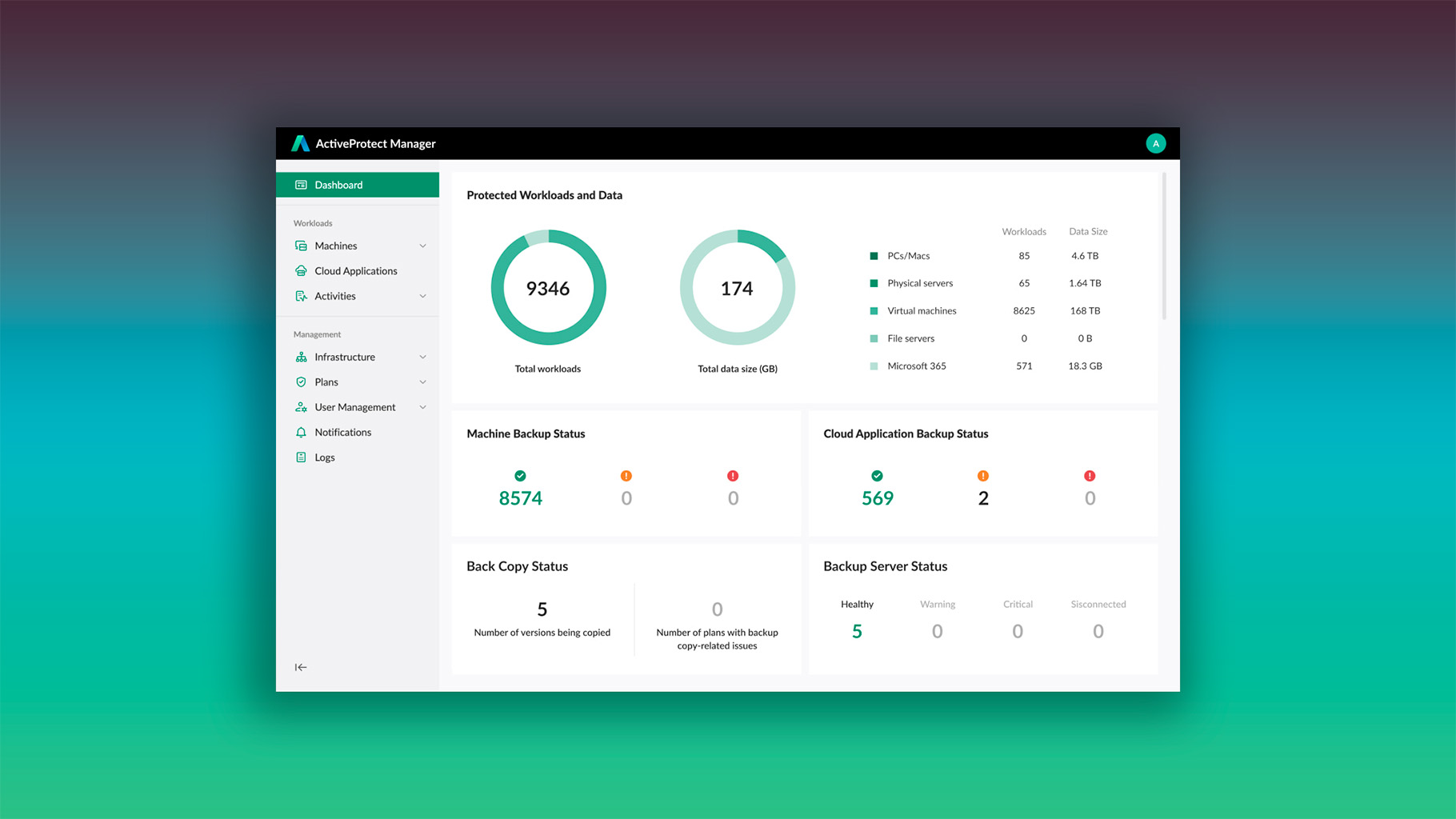Click the Workloads column header
The height and width of the screenshot is (819, 1456).
pyautogui.click(x=1024, y=232)
